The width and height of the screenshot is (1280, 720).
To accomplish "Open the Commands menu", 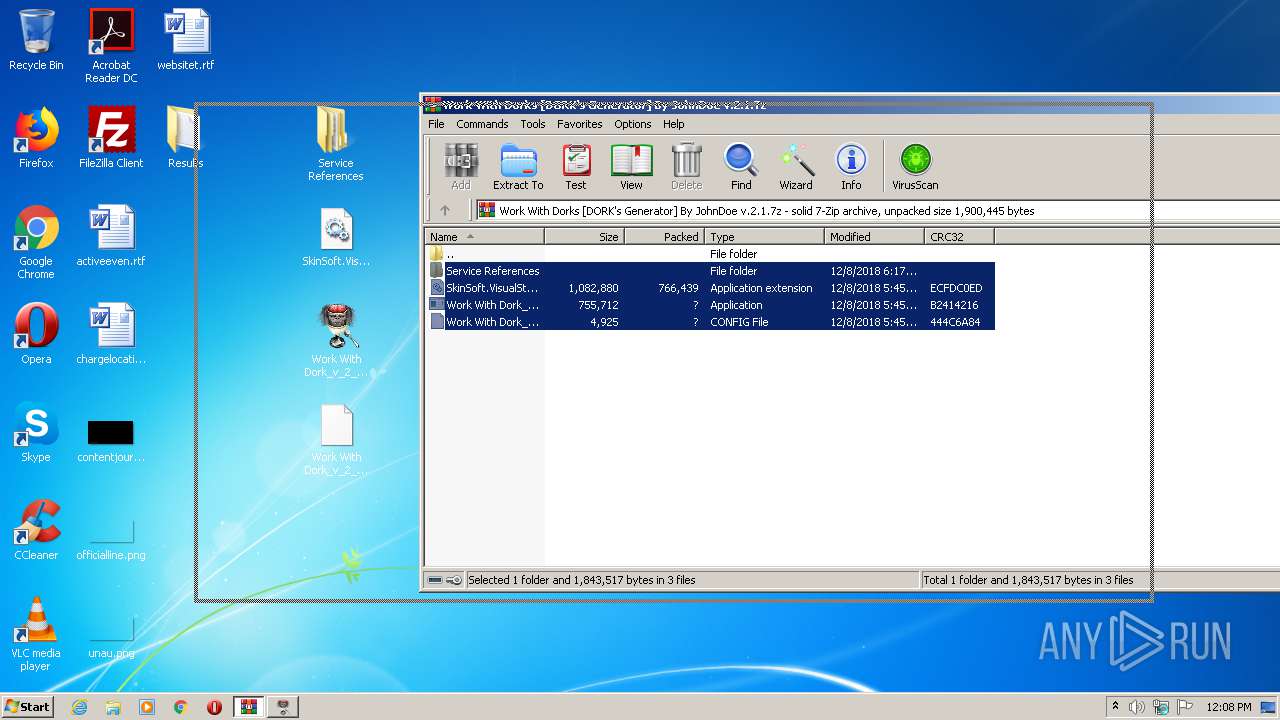I will pyautogui.click(x=482, y=124).
